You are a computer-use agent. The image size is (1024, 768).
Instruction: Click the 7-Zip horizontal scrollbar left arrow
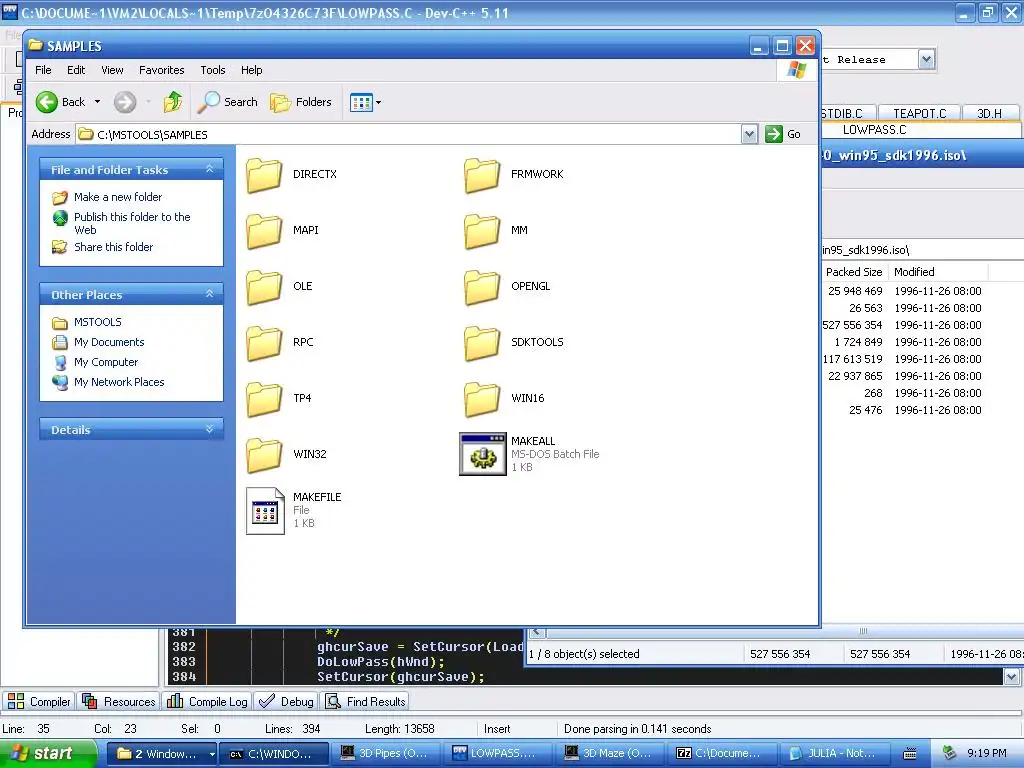(x=536, y=632)
